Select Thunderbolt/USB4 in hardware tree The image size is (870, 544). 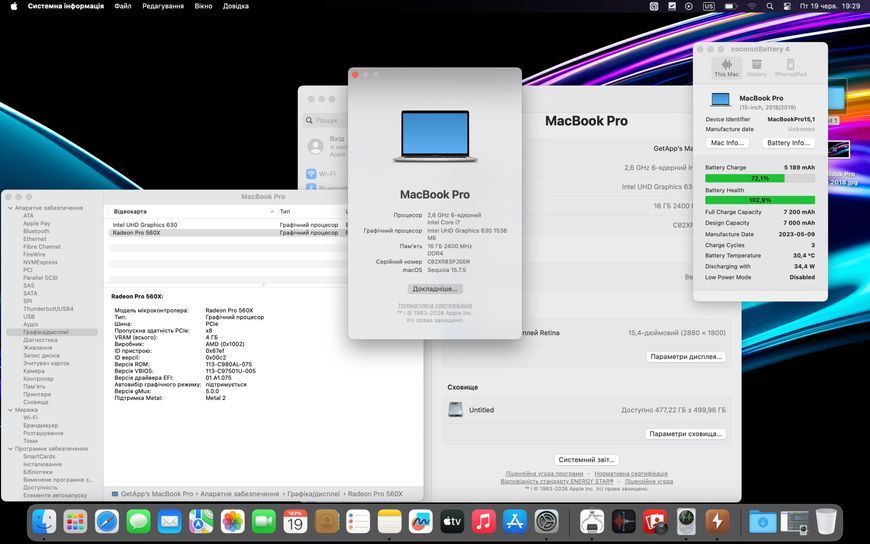48,309
